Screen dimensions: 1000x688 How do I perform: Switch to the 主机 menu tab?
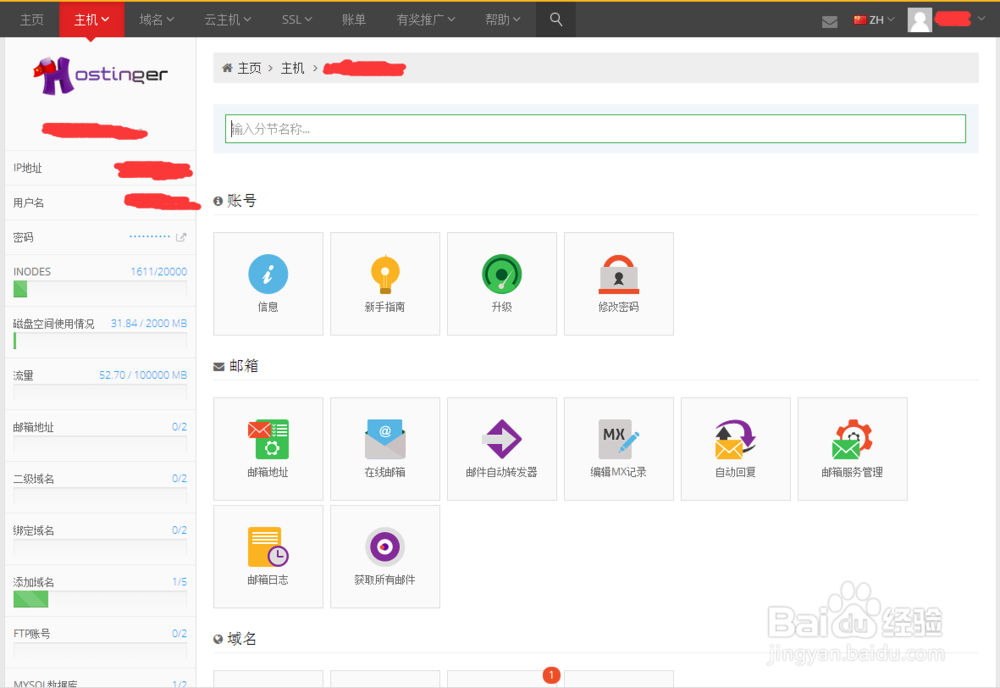click(91, 18)
